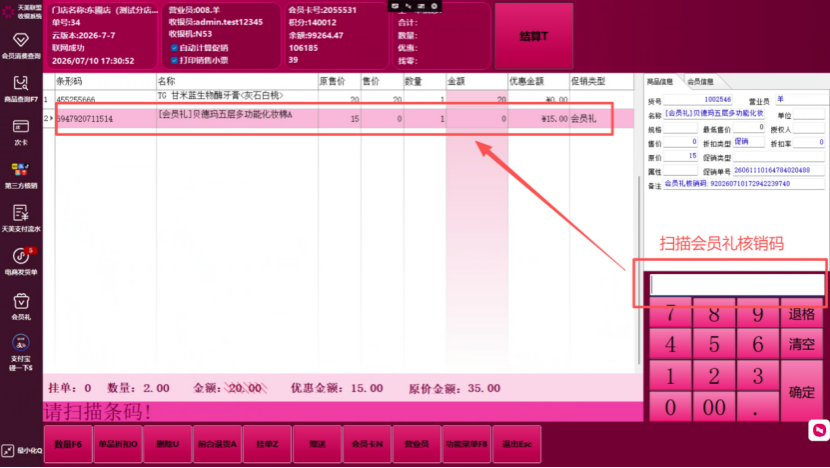Click the 前台退货A button
Image resolution: width=830 pixels, height=468 pixels.
pyautogui.click(x=218, y=444)
